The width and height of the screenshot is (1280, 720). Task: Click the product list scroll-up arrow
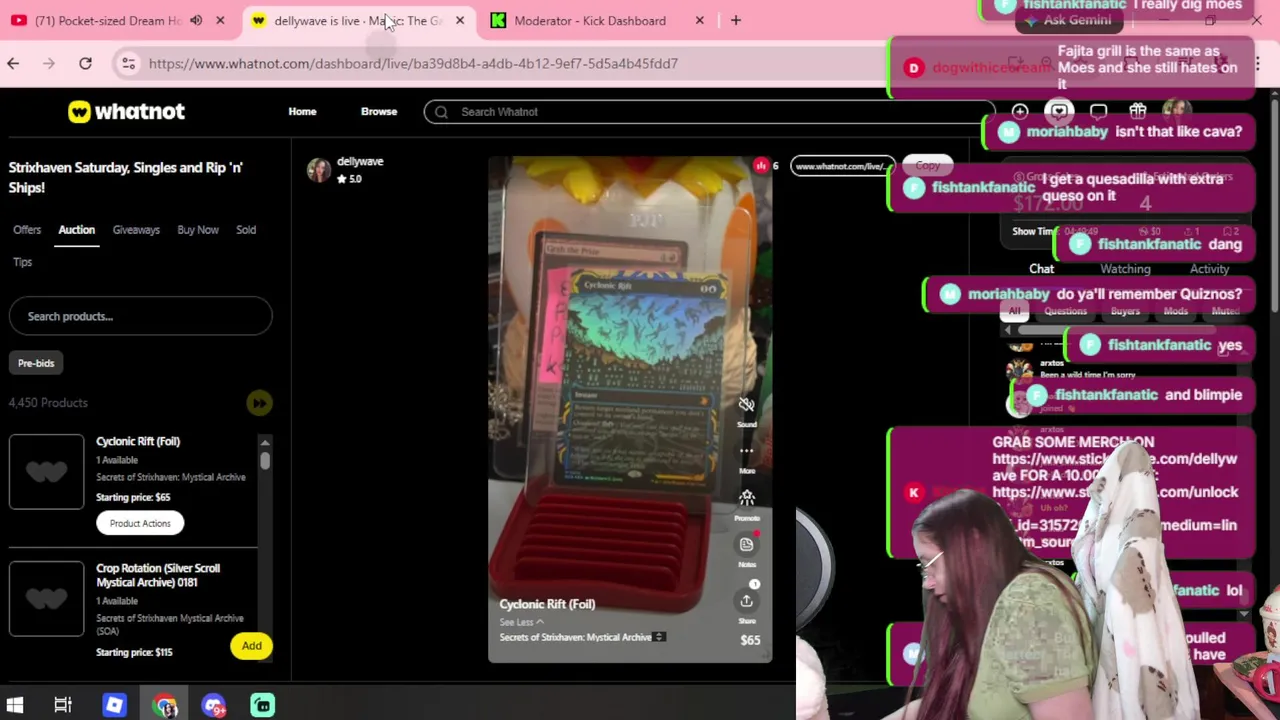265,442
